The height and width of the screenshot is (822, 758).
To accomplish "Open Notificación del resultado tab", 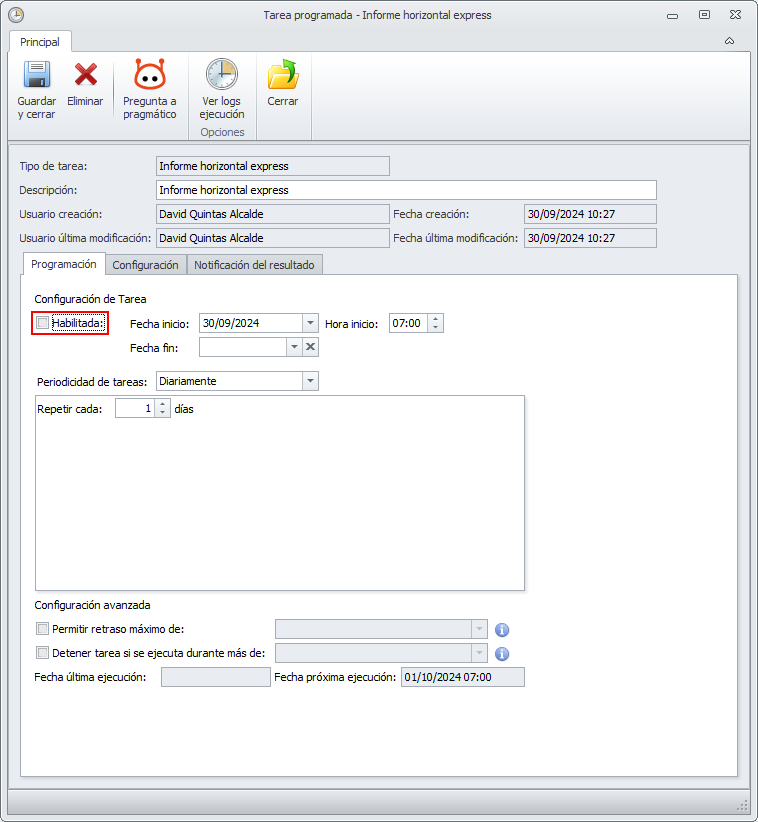I will coord(254,265).
